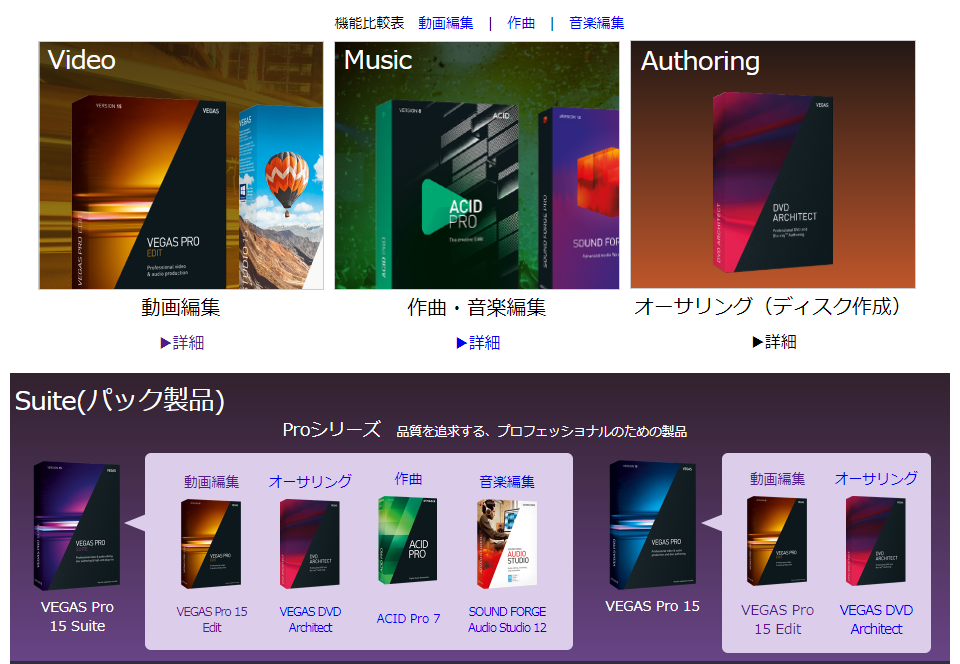This screenshot has height=664, width=960.
Task: Open VEGAS DVD Architect link beside ACID Pro 7
Action: pyautogui.click(x=310, y=619)
